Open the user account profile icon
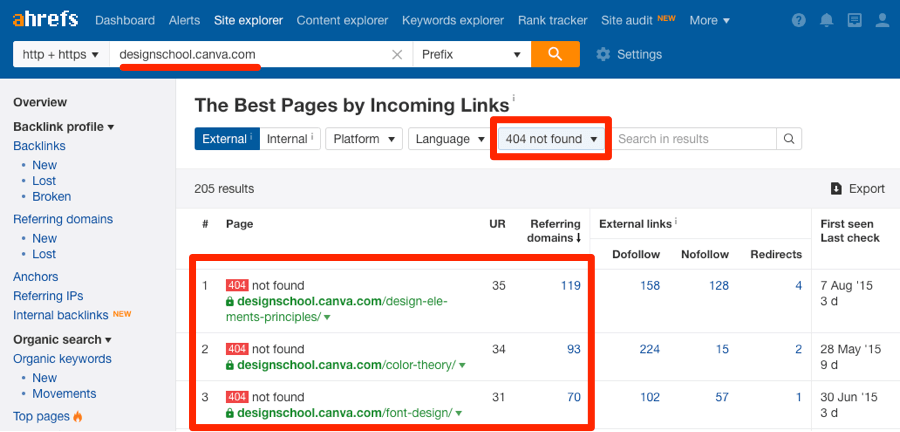Image resolution: width=900 pixels, height=432 pixels. [x=882, y=21]
